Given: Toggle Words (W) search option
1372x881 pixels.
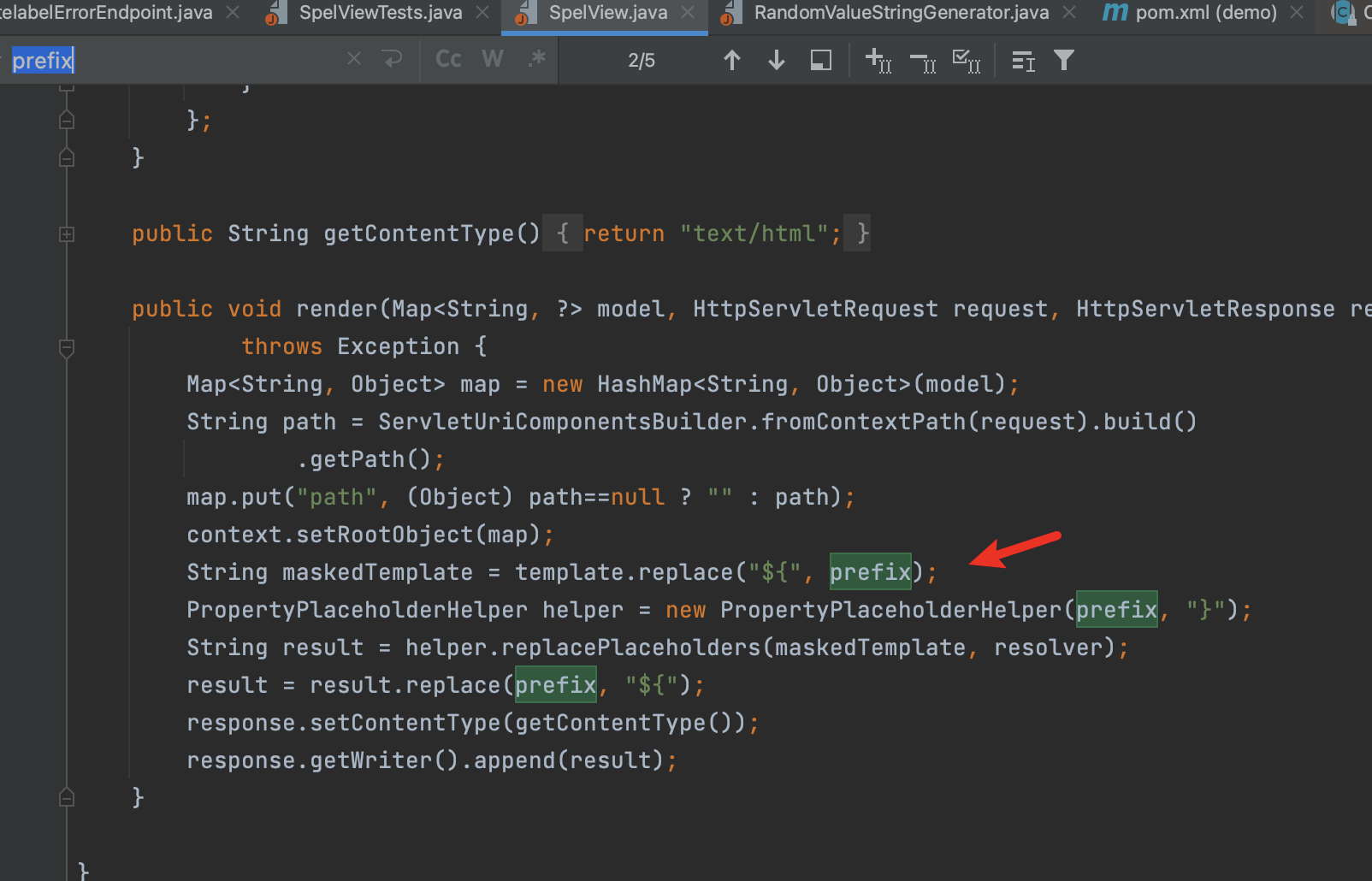Looking at the screenshot, I should point(493,59).
